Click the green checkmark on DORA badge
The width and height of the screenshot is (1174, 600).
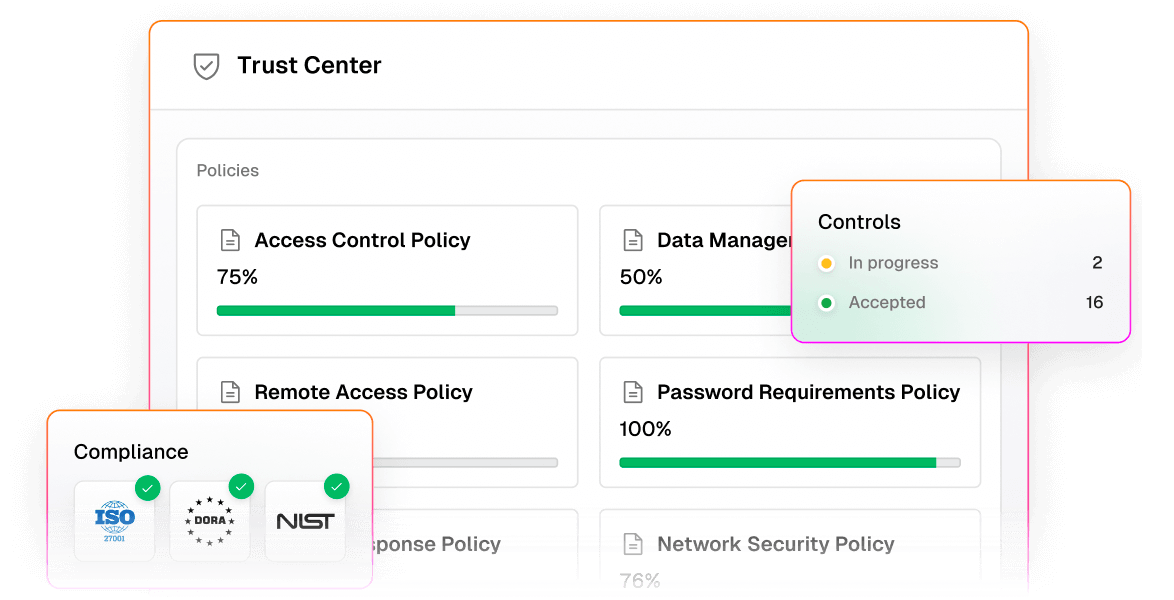pos(241,487)
